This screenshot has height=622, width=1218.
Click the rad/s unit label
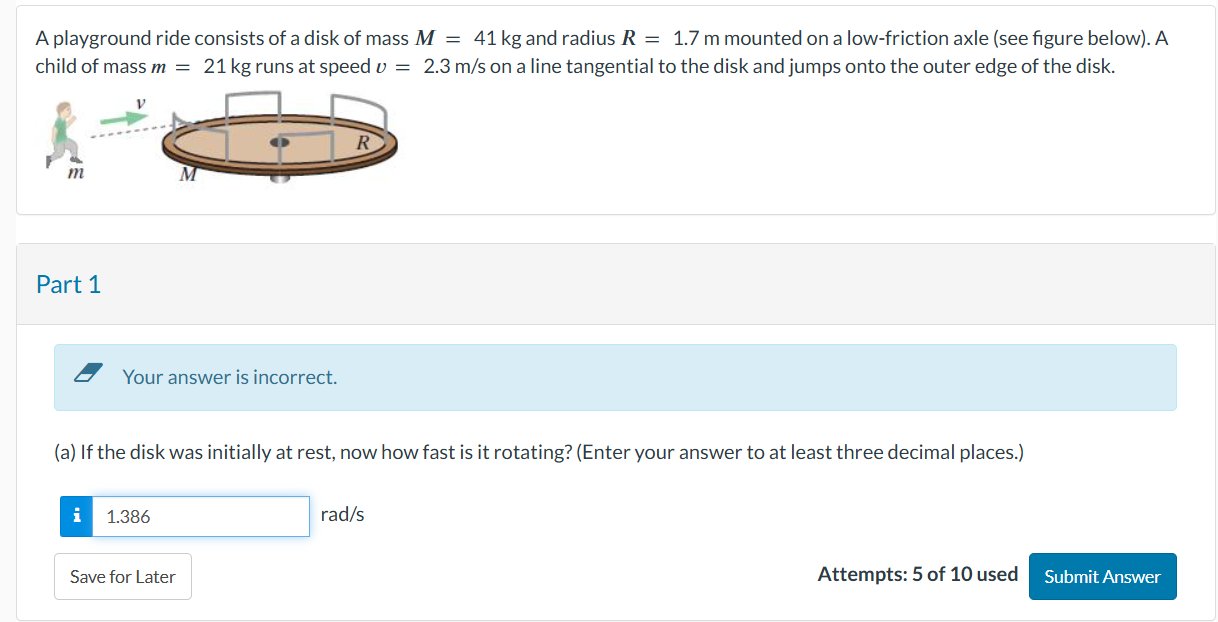342,514
